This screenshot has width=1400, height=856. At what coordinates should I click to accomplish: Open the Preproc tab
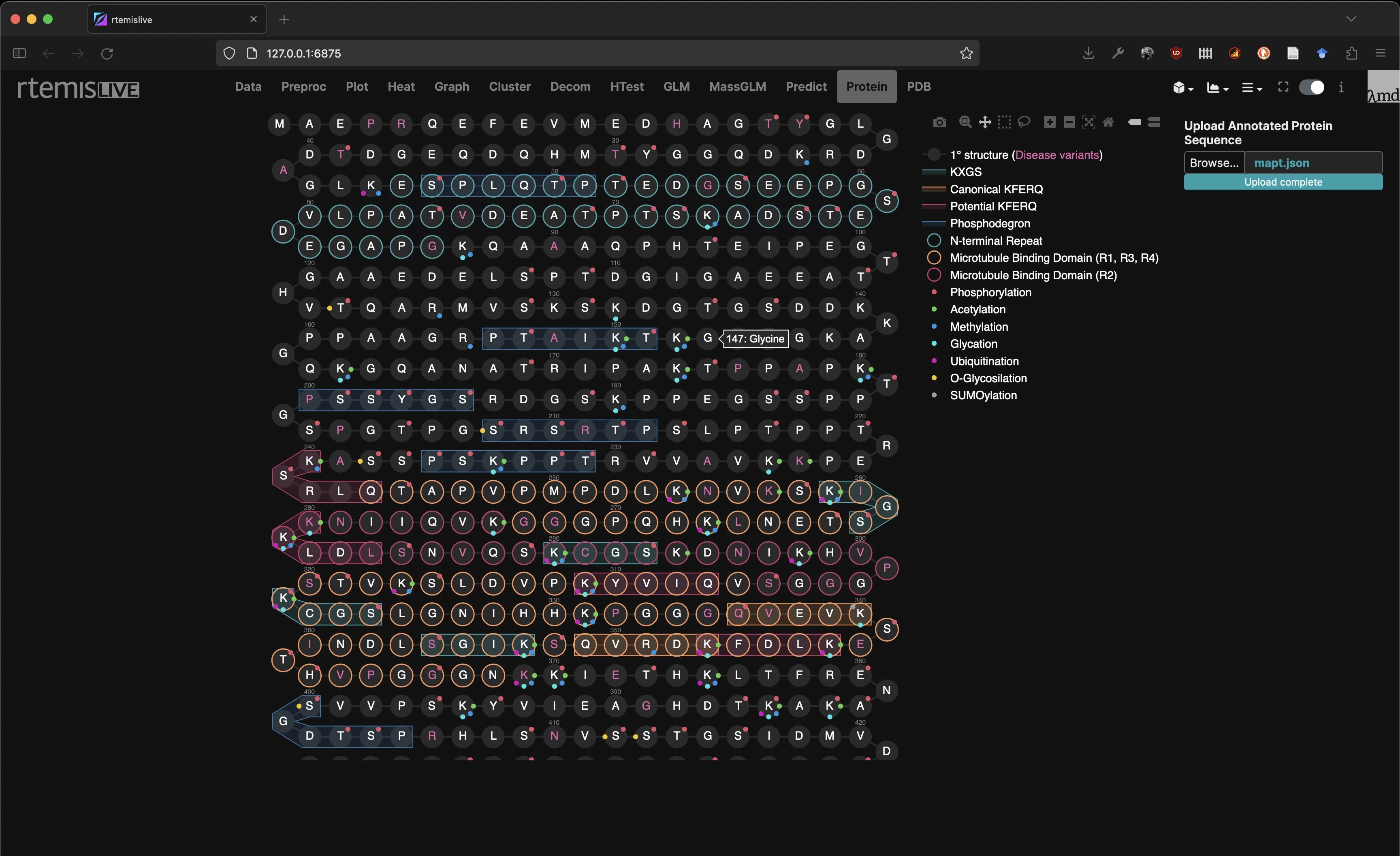tap(303, 86)
